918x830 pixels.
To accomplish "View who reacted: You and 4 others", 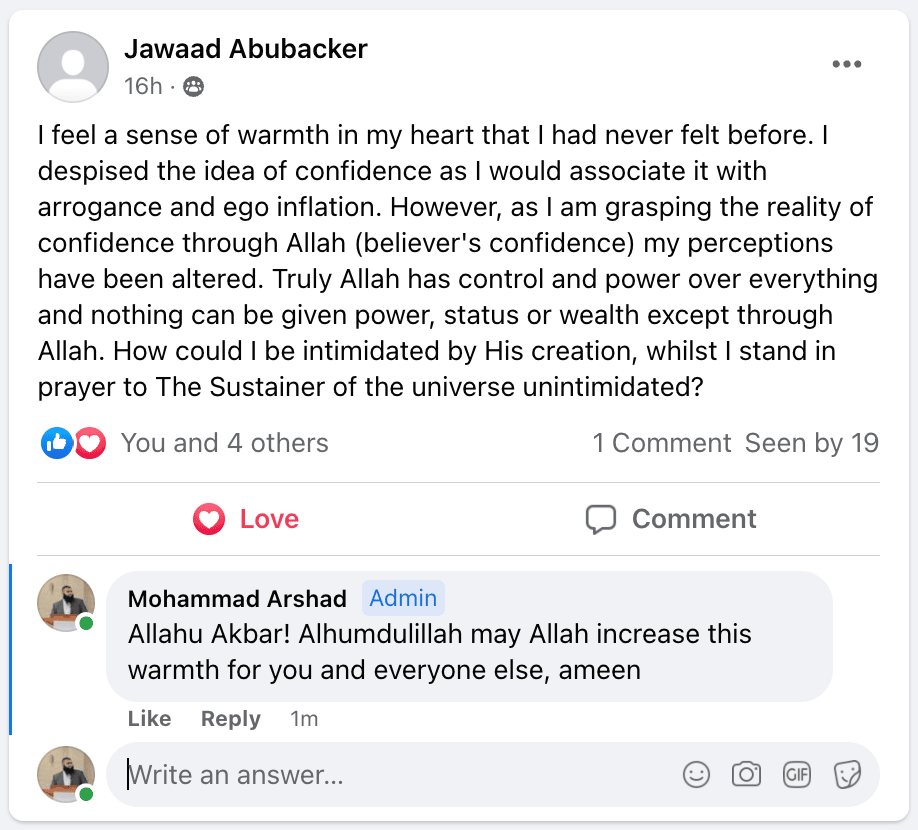I will tap(224, 443).
